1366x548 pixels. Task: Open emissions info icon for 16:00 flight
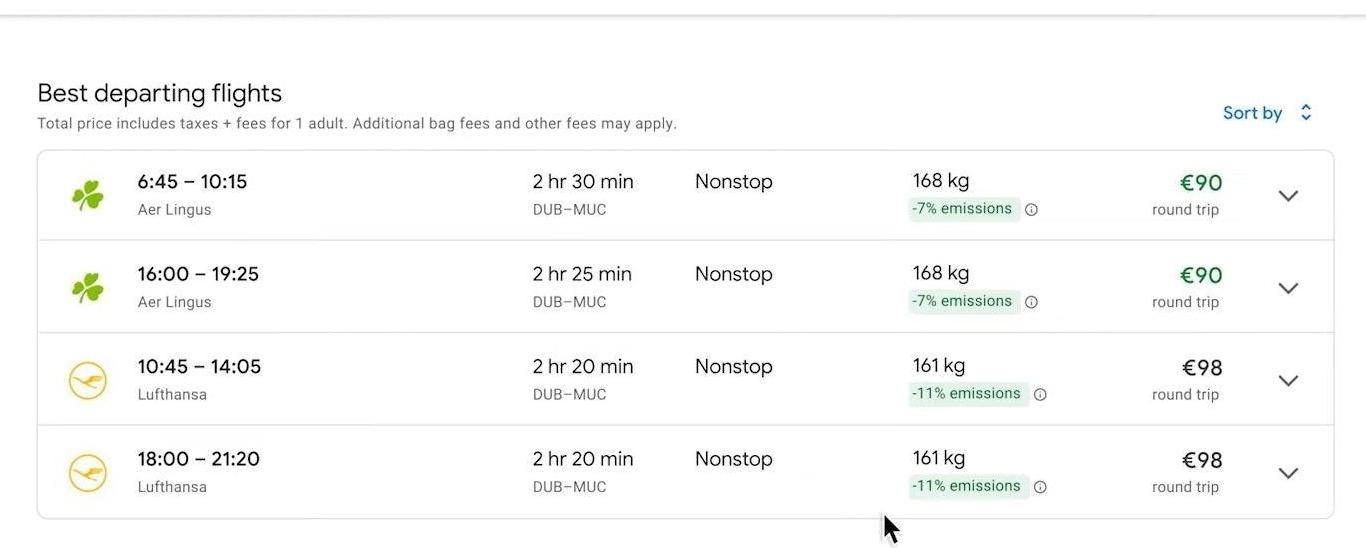1031,302
